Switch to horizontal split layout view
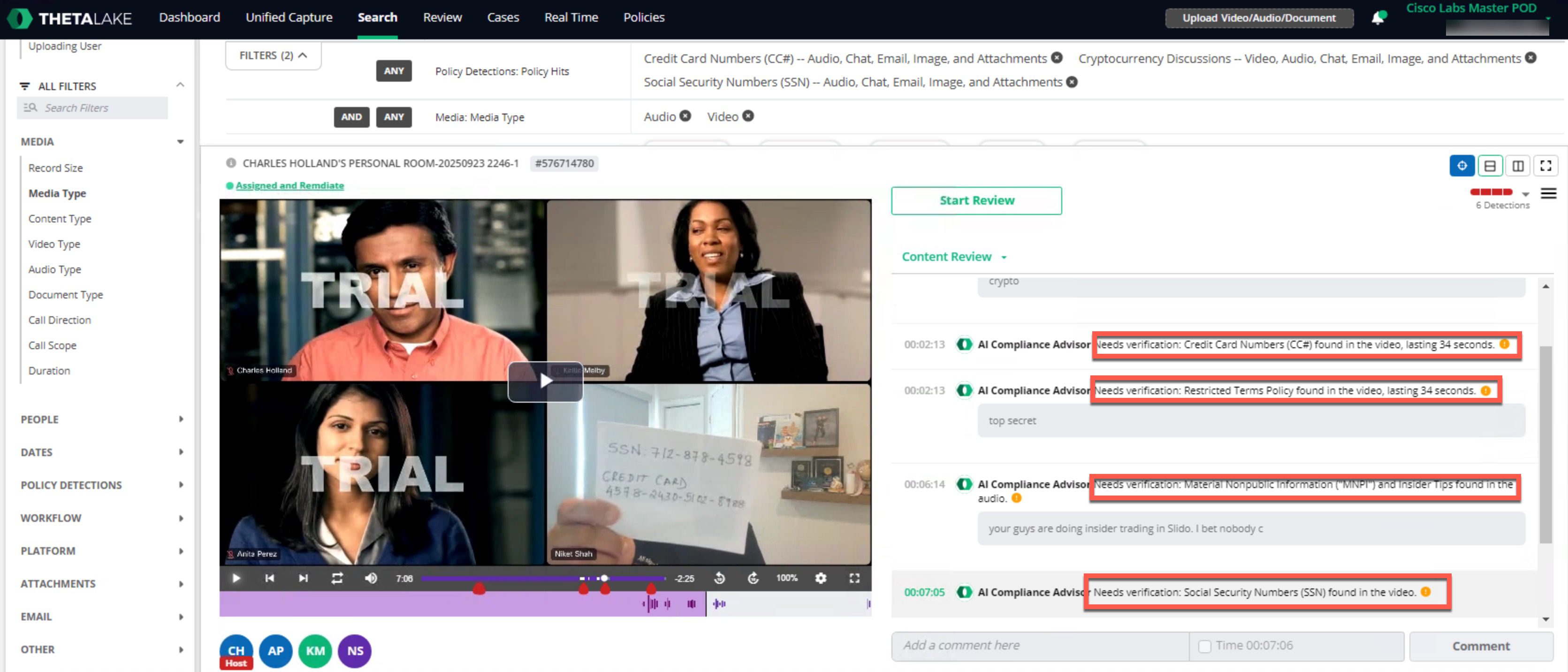The image size is (1568, 672). 1490,166
